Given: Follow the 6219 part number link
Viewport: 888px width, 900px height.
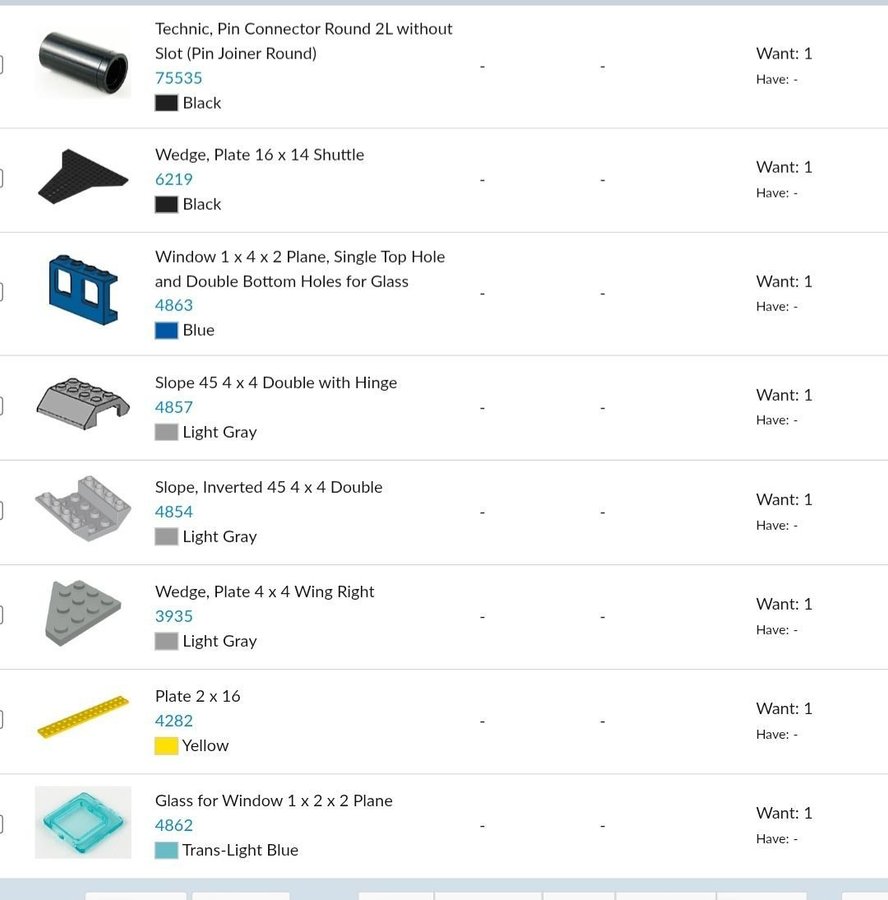Looking at the screenshot, I should point(174,179).
